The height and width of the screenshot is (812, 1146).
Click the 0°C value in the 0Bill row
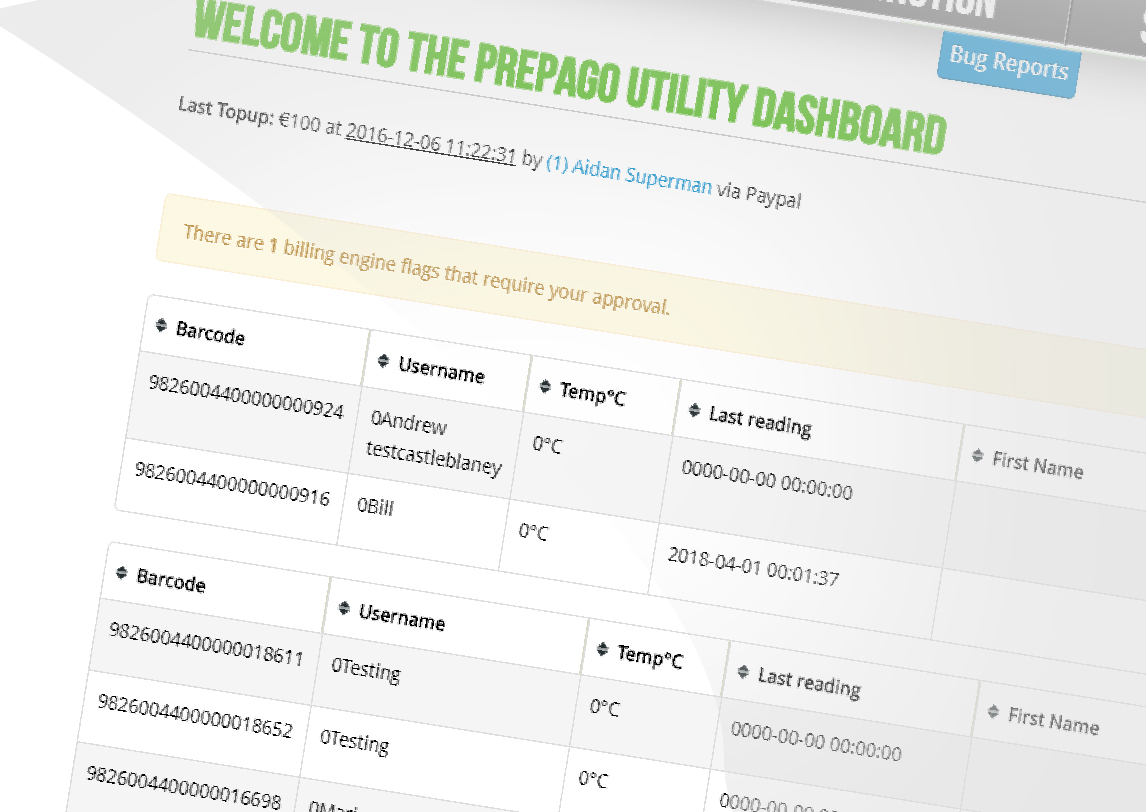pos(533,531)
